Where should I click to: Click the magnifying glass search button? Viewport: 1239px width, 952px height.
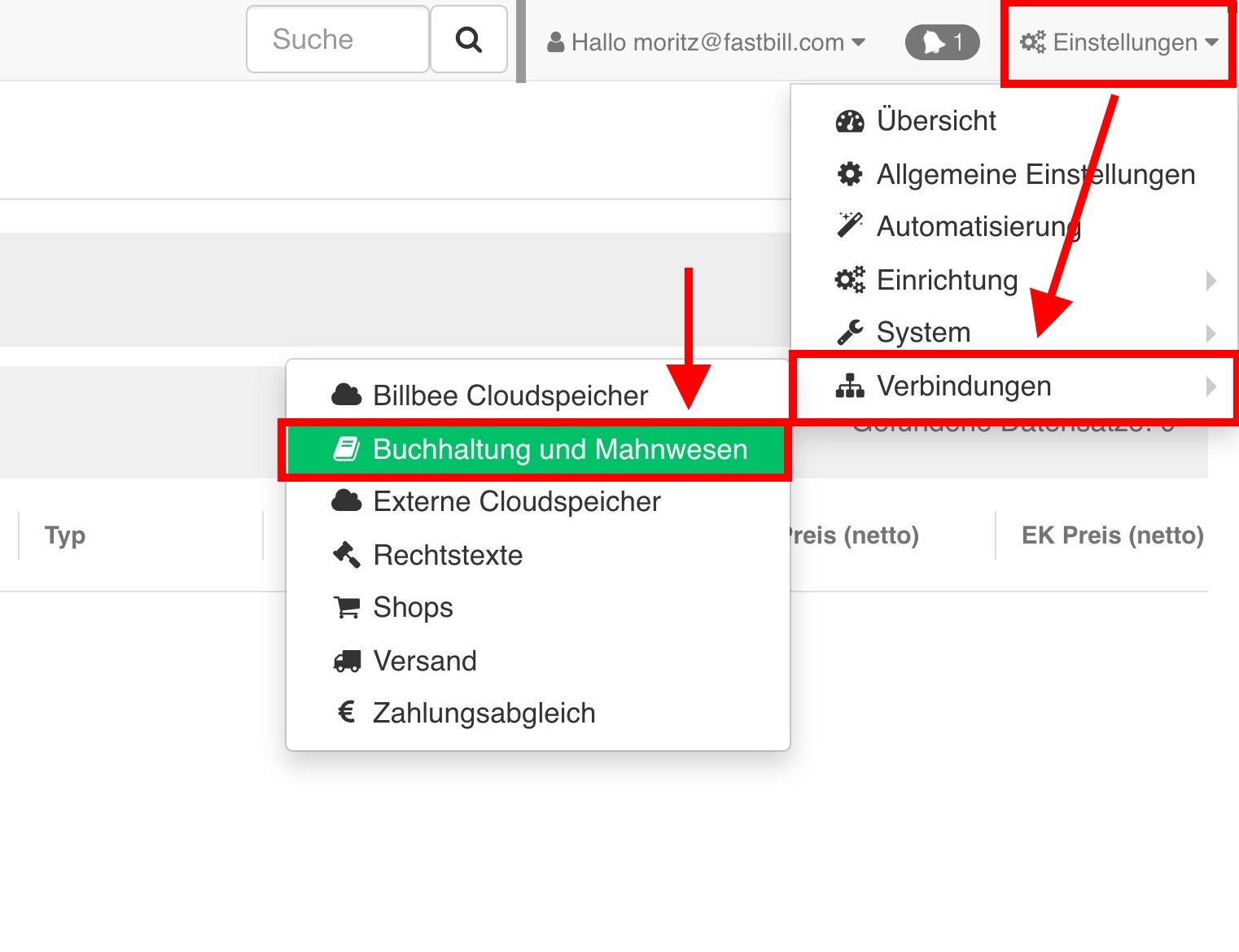point(468,40)
